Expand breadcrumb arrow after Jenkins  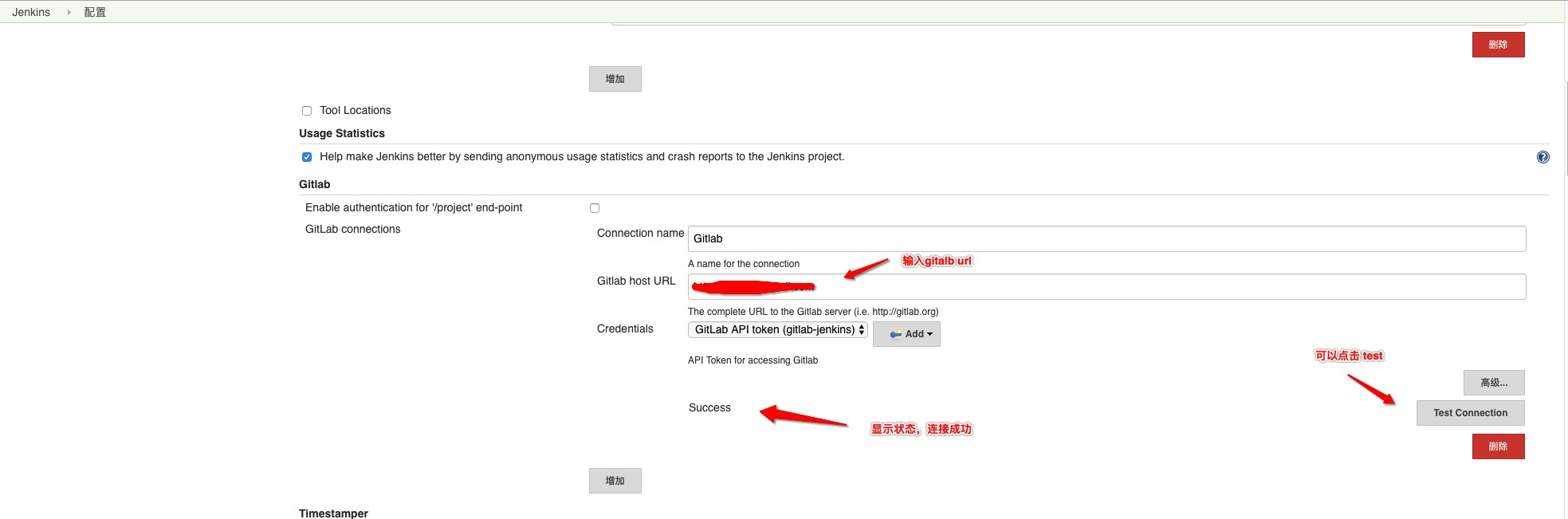pos(69,12)
